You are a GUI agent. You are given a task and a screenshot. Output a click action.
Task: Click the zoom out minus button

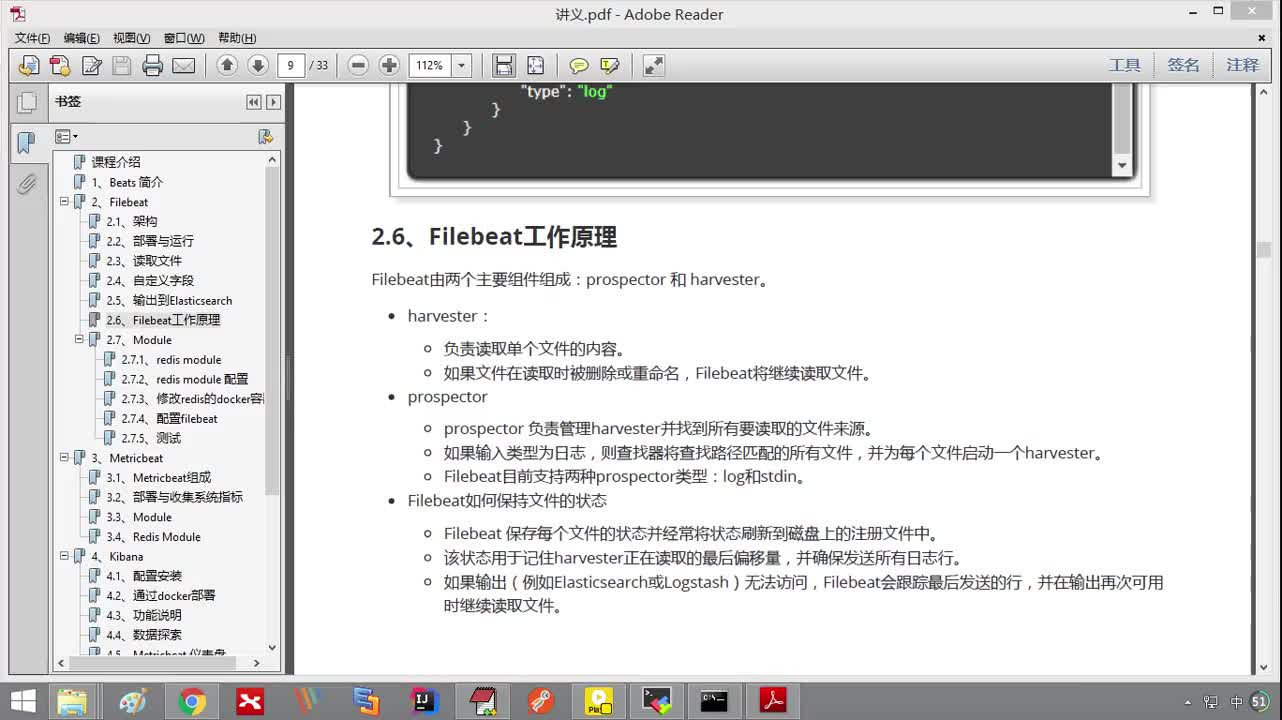(x=358, y=65)
